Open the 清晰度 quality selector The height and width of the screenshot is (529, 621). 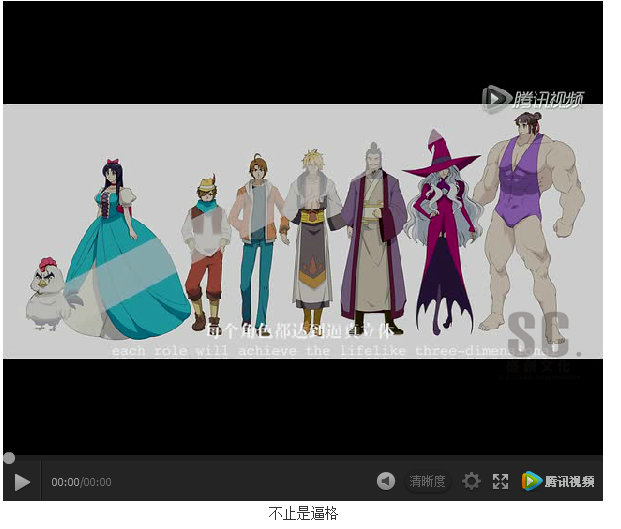(x=428, y=482)
